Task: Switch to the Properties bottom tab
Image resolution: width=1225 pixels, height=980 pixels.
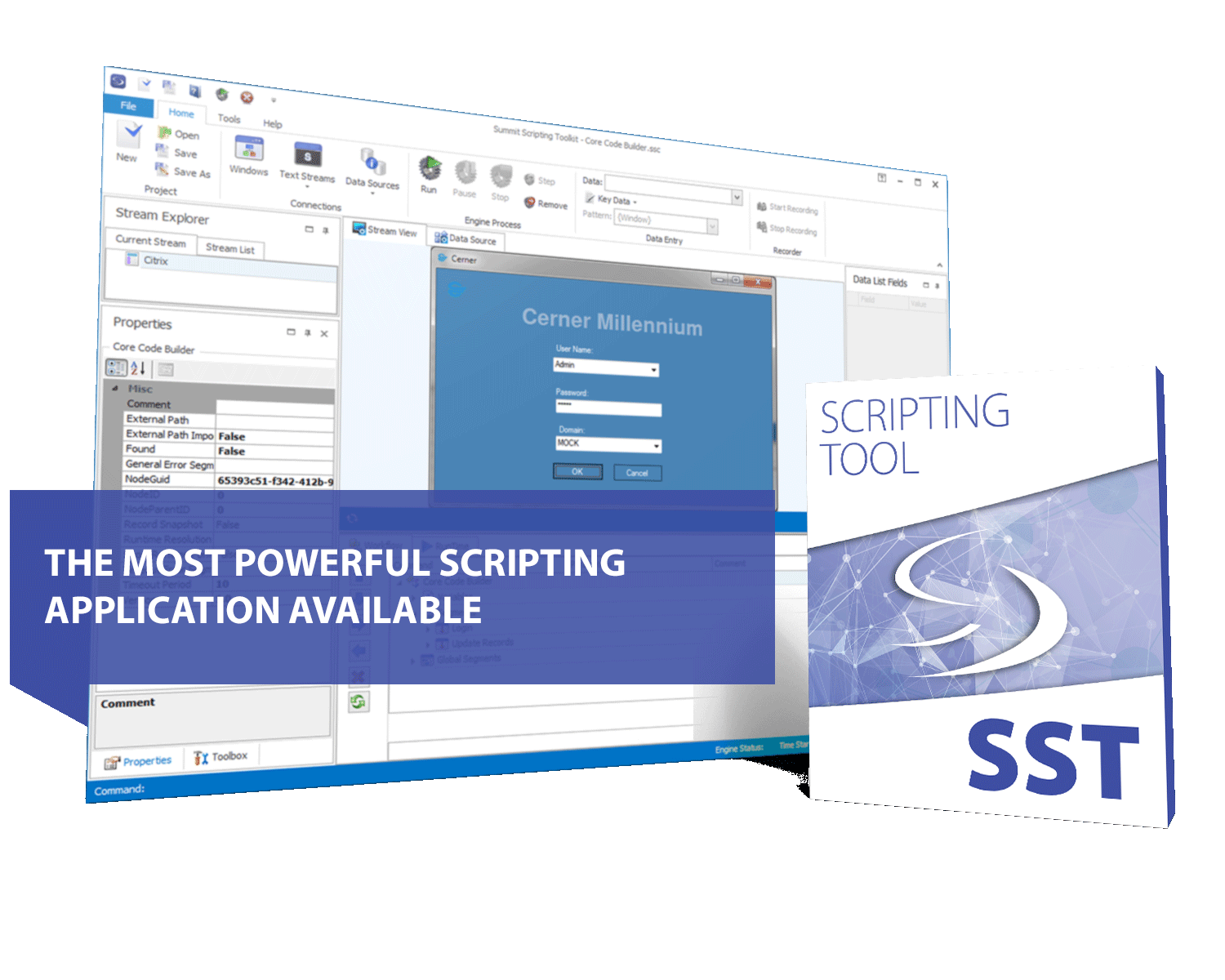Action: 138,761
